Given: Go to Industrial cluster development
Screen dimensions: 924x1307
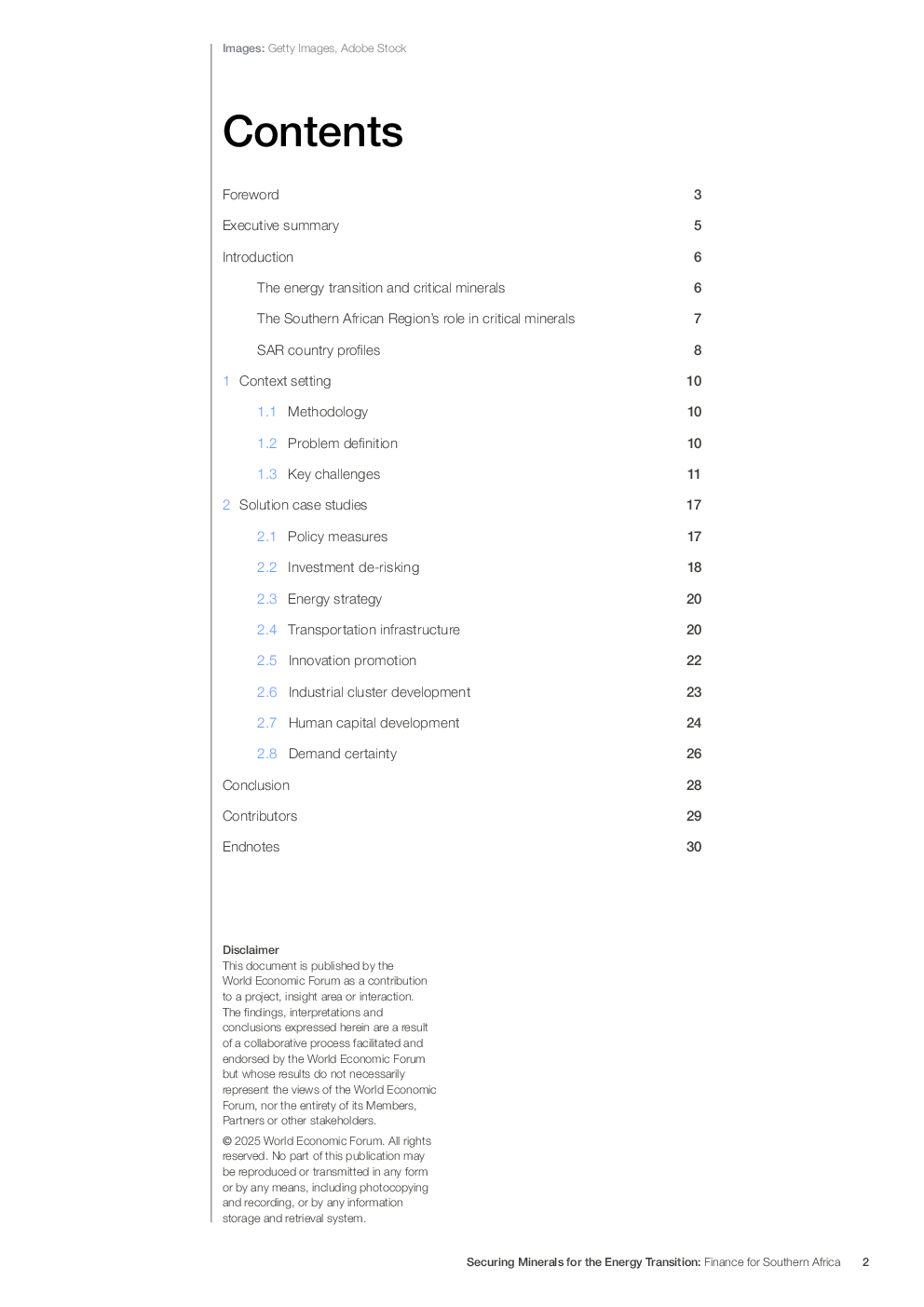Looking at the screenshot, I should pyautogui.click(x=379, y=692).
